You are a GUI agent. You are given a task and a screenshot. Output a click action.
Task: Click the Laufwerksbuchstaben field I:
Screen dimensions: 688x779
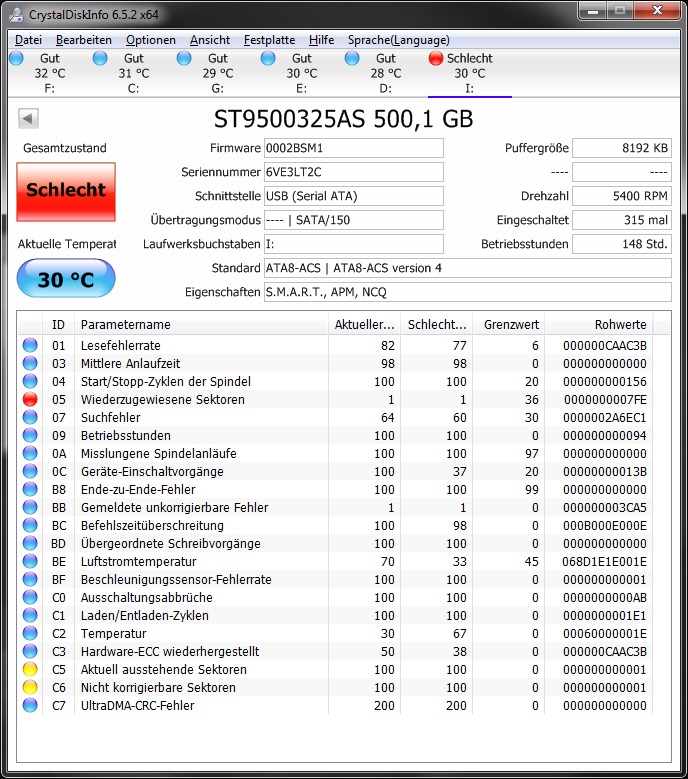point(354,244)
